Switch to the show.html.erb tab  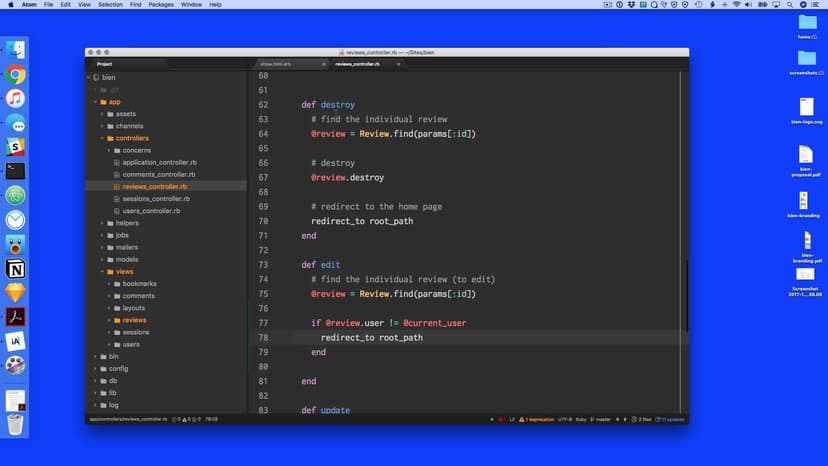[x=275, y=64]
